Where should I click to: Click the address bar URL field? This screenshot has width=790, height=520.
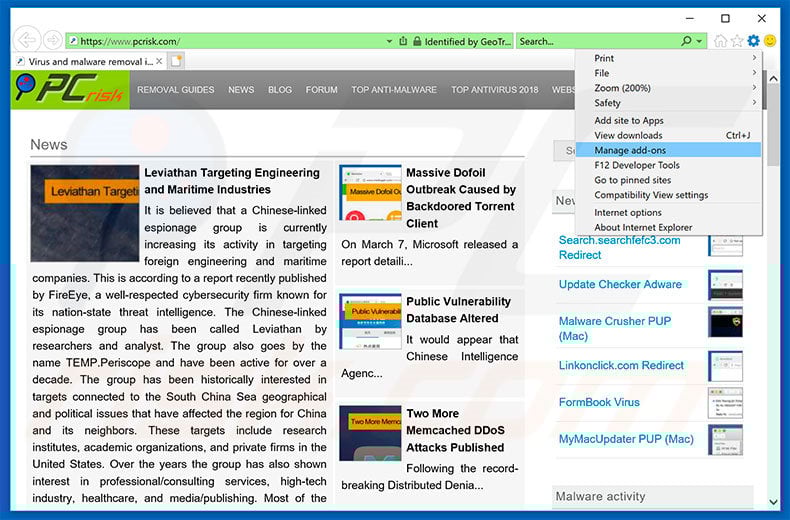pyautogui.click(x=227, y=41)
